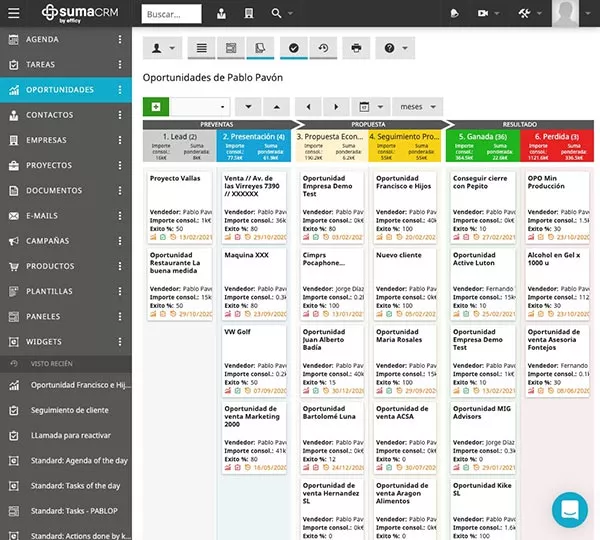The height and width of the screenshot is (540, 600).
Task: Click the notification icon left of camera
Action: [454, 14]
